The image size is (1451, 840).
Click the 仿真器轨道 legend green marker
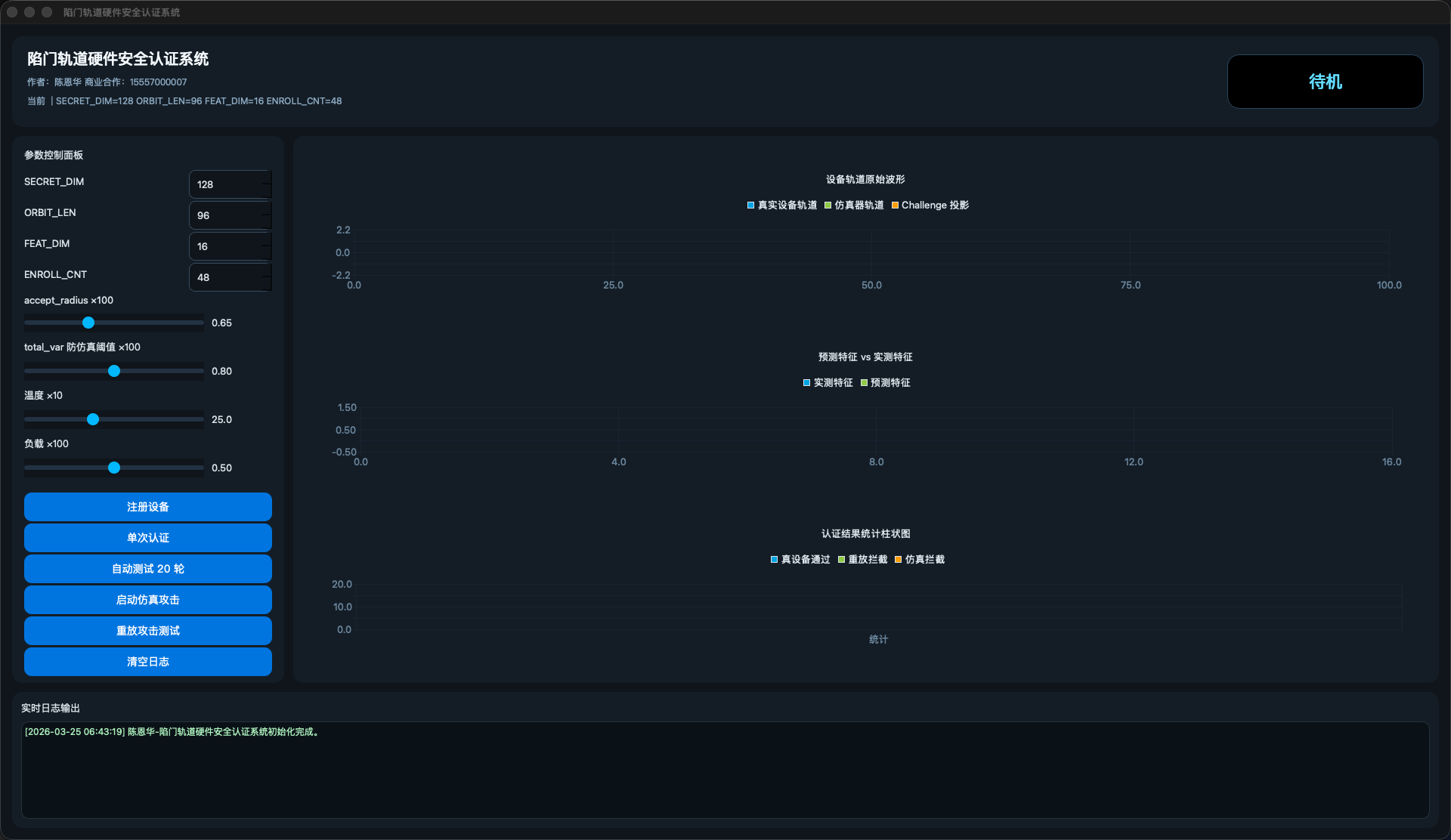click(828, 205)
